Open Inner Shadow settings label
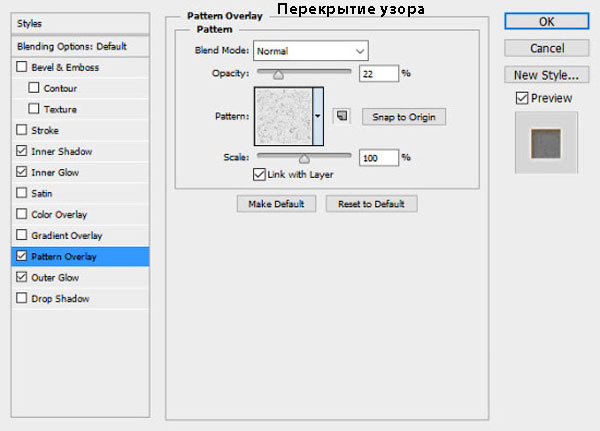The image size is (600, 431). (62, 152)
